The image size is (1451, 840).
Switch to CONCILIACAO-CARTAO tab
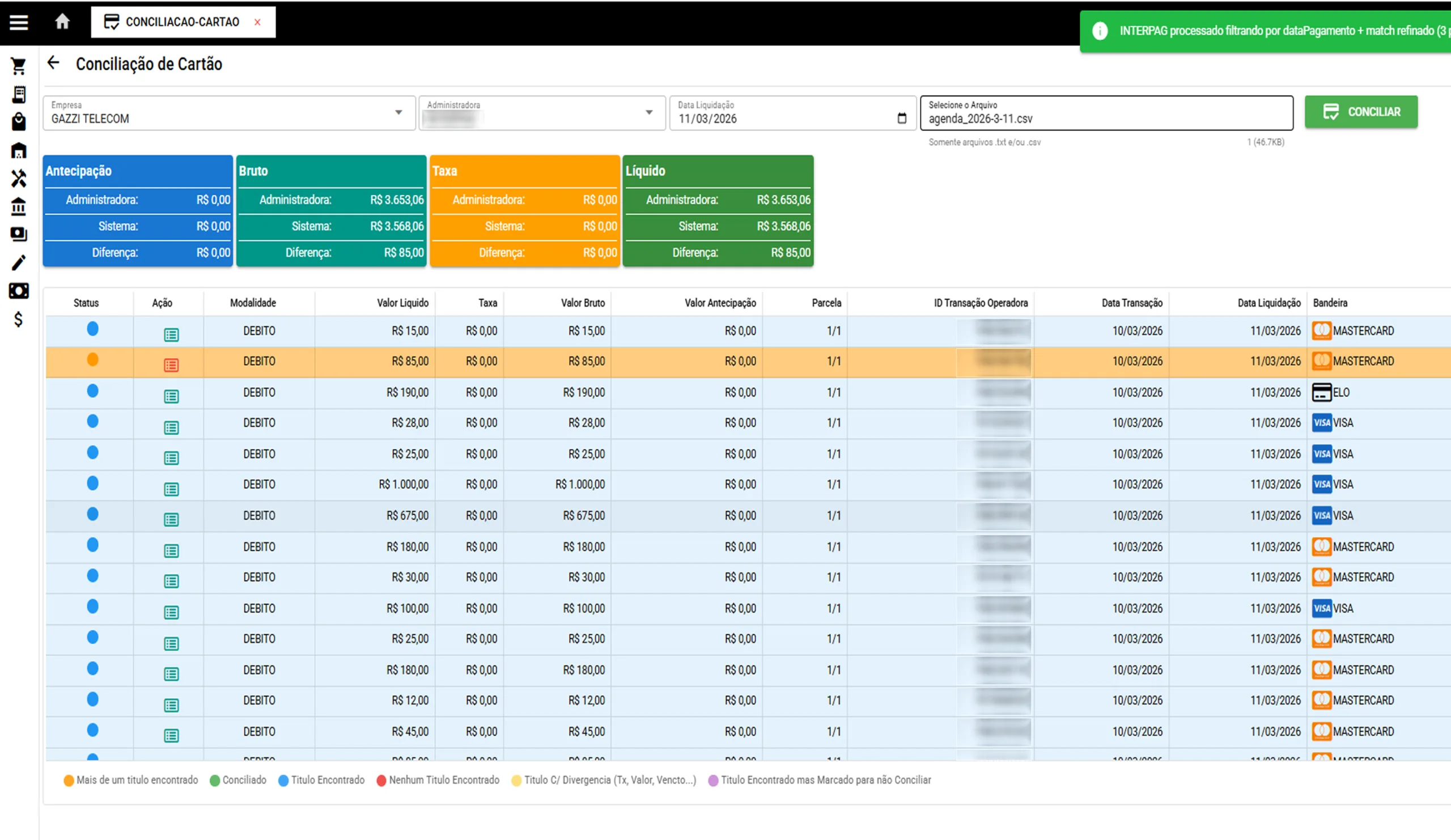coord(181,22)
